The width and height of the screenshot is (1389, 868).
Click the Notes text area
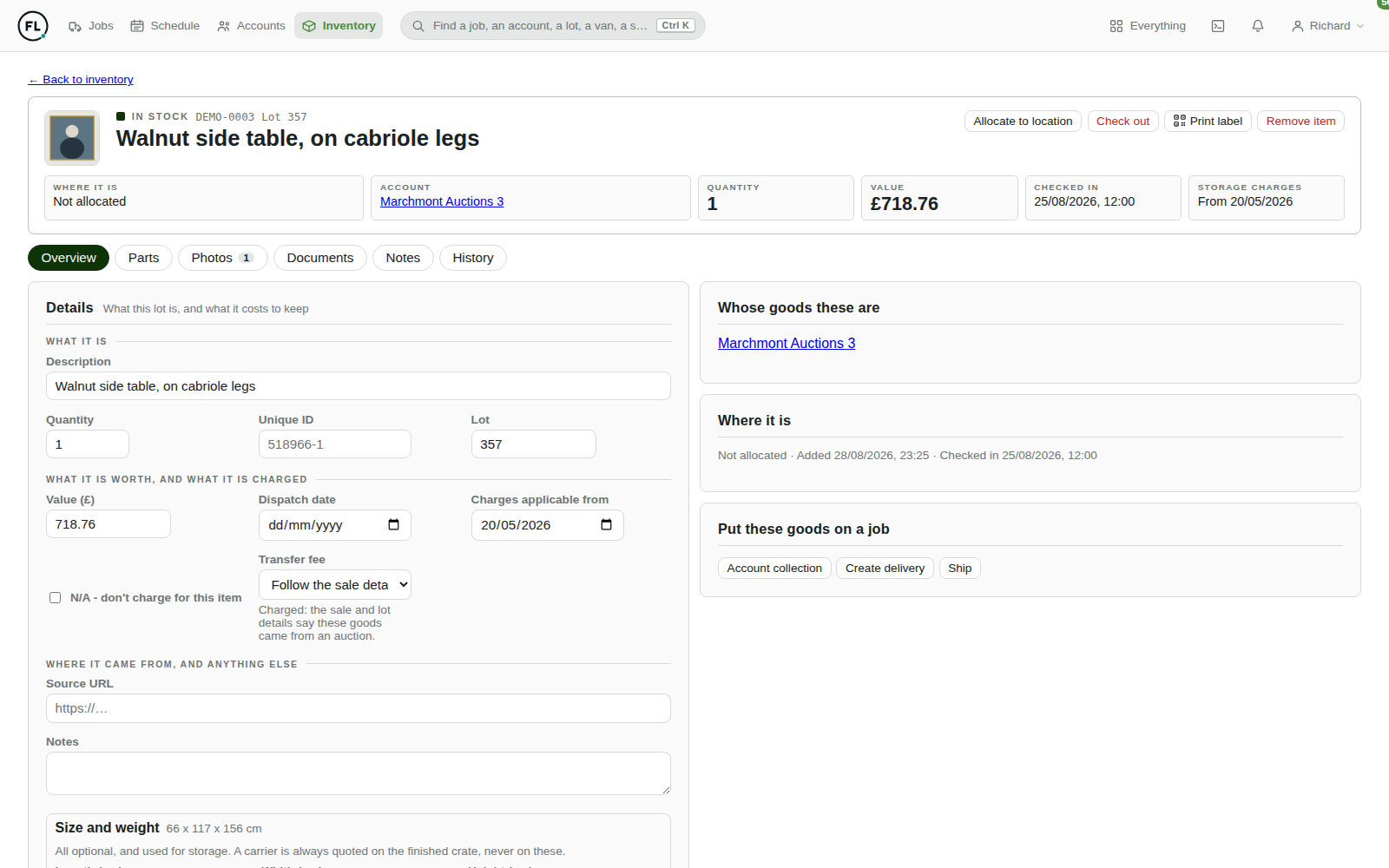[x=359, y=773]
